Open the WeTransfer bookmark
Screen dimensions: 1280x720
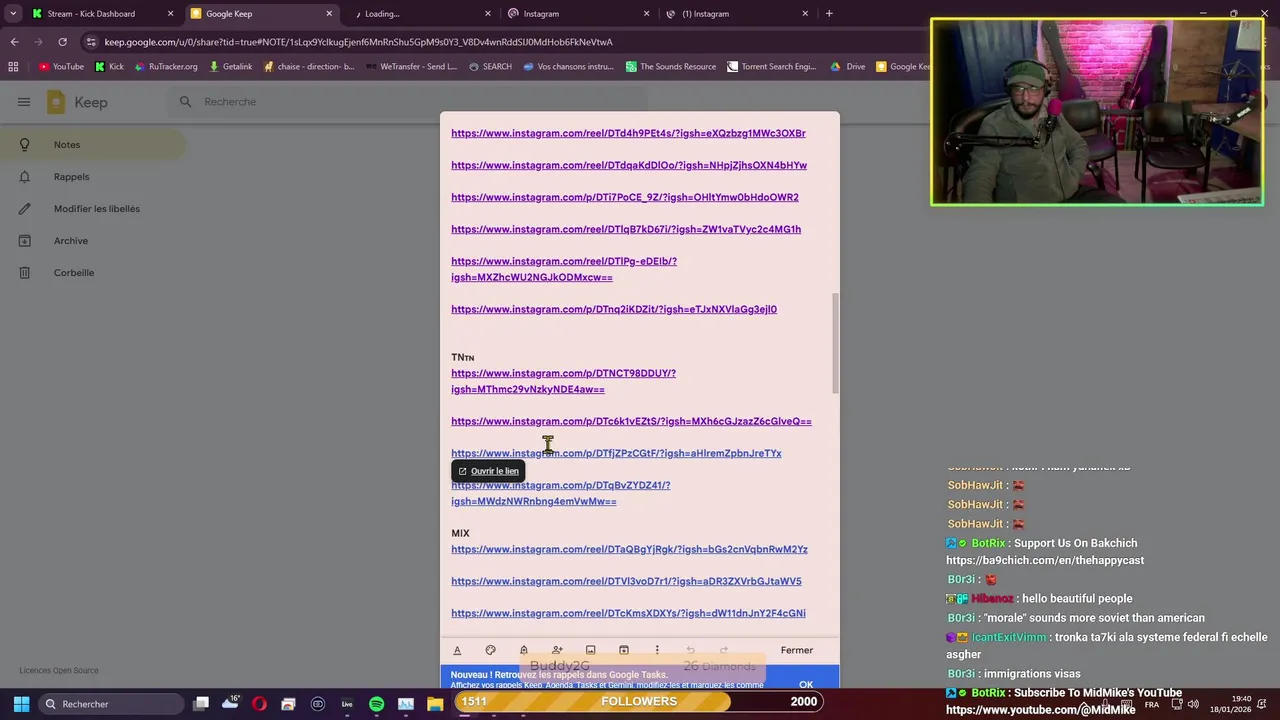coord(412,67)
